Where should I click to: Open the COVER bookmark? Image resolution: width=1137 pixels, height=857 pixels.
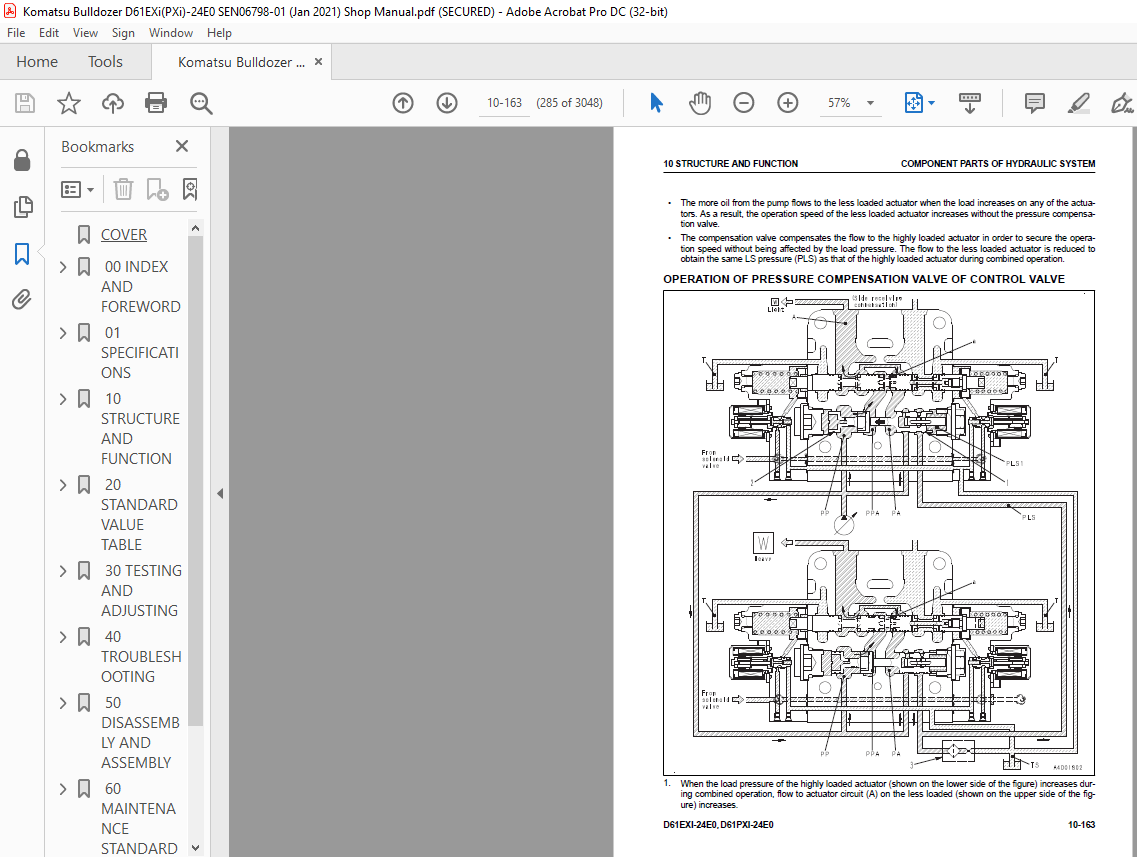124,235
